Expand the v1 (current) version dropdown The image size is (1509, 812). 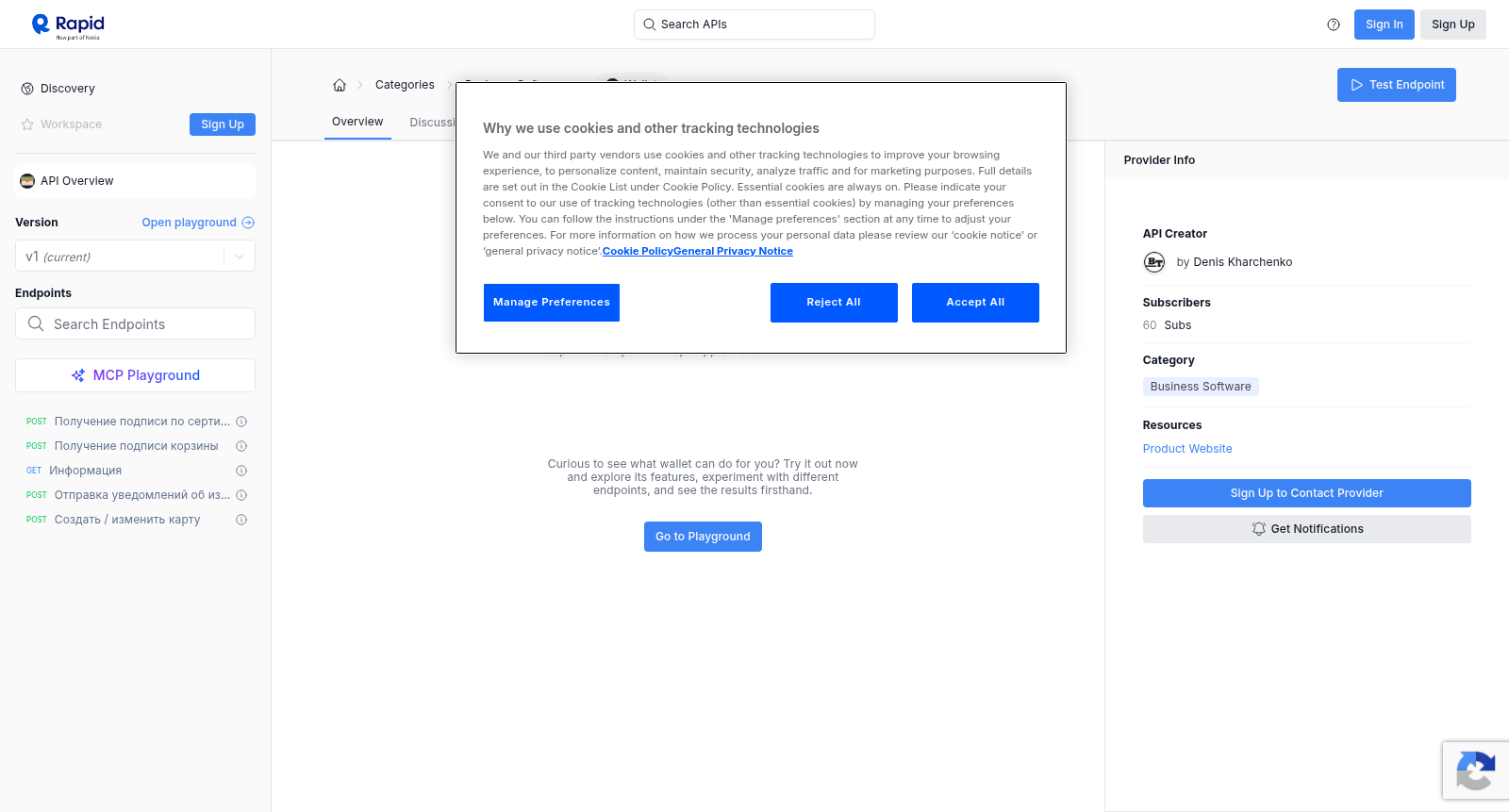[x=240, y=257]
